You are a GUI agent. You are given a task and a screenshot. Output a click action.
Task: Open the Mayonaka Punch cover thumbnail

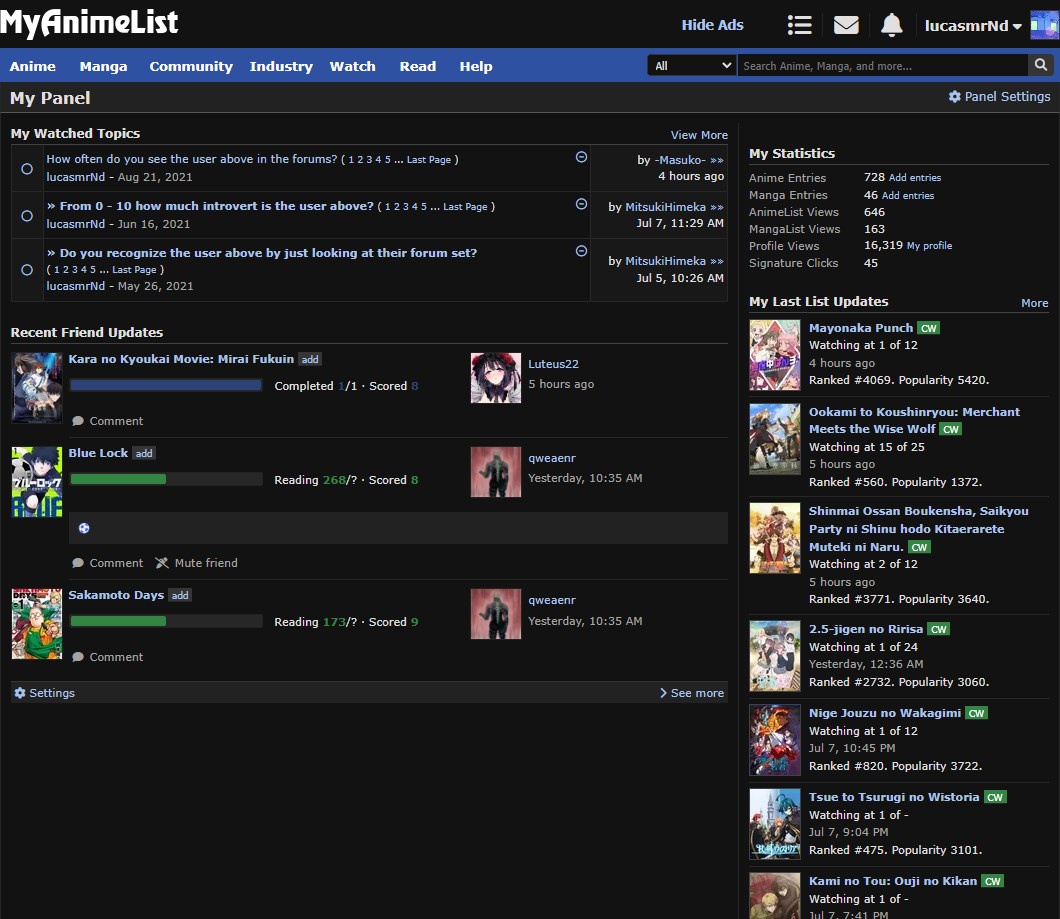coord(774,355)
